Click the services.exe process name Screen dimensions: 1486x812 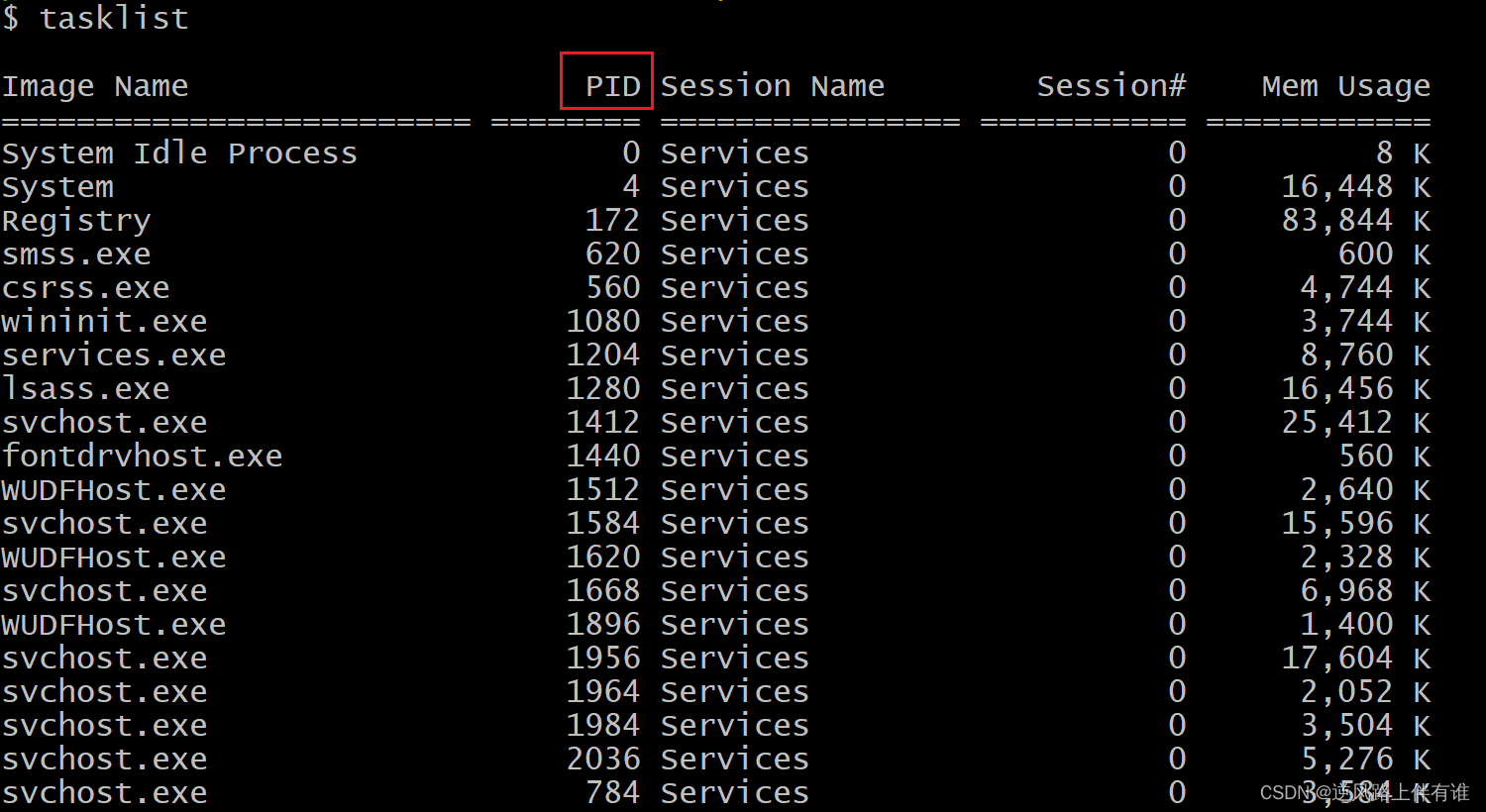(114, 355)
